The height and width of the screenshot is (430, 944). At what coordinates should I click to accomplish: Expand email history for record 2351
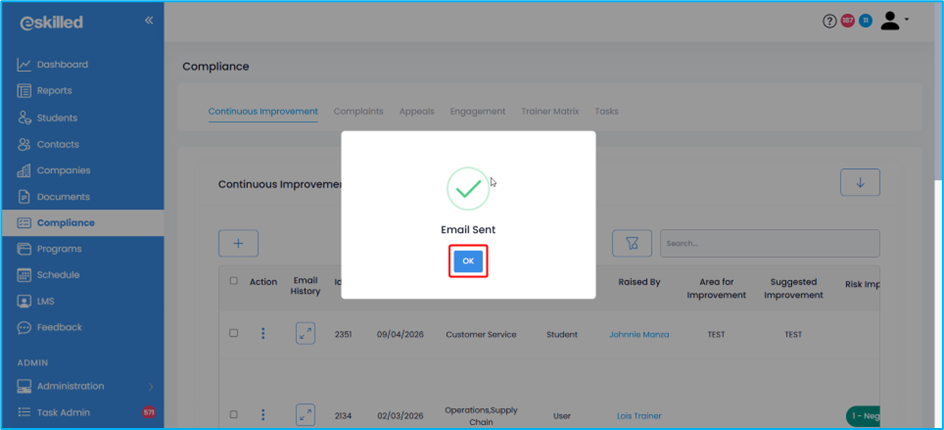(x=305, y=334)
